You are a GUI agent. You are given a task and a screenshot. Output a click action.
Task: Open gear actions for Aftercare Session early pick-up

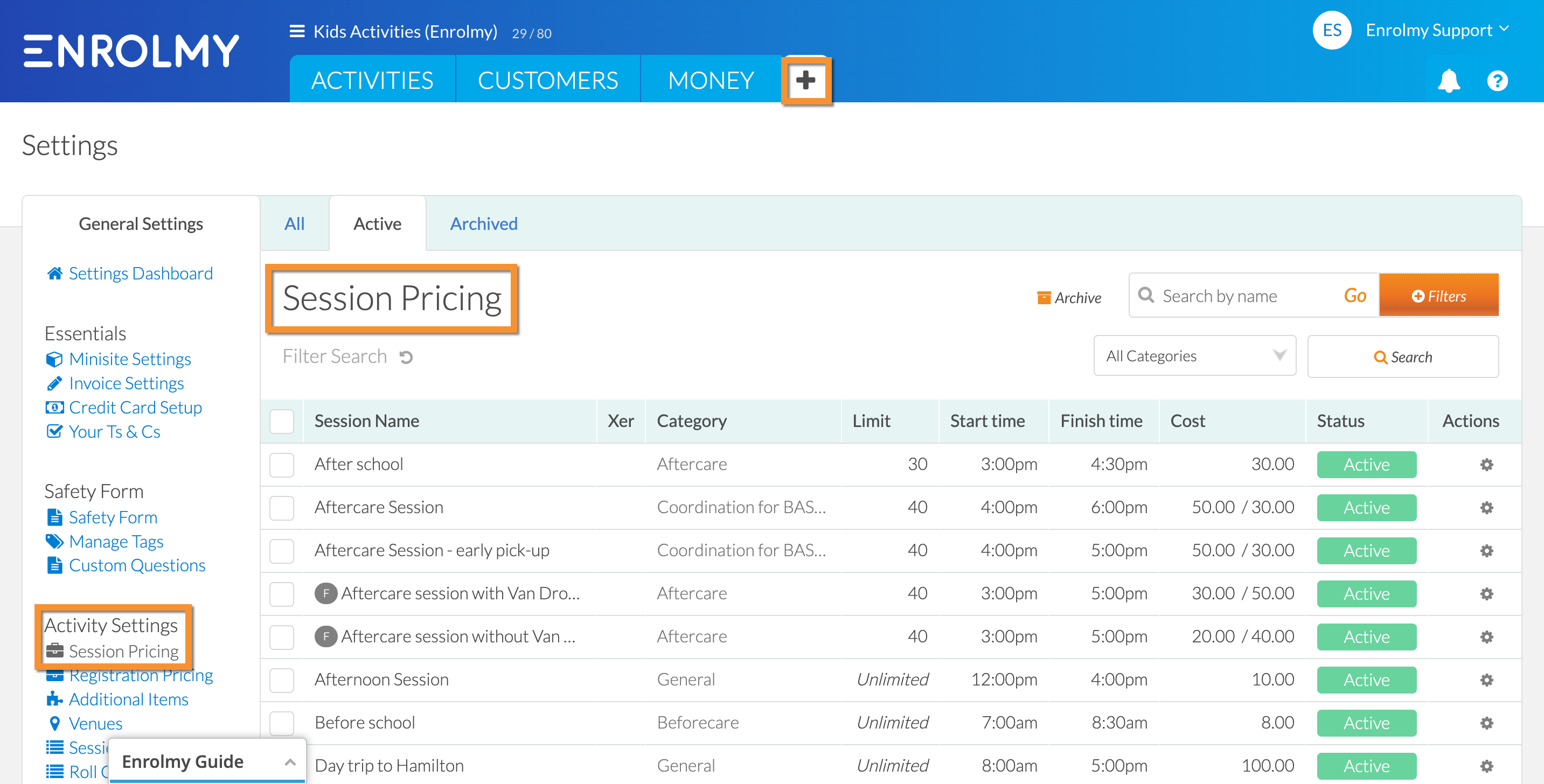point(1486,551)
